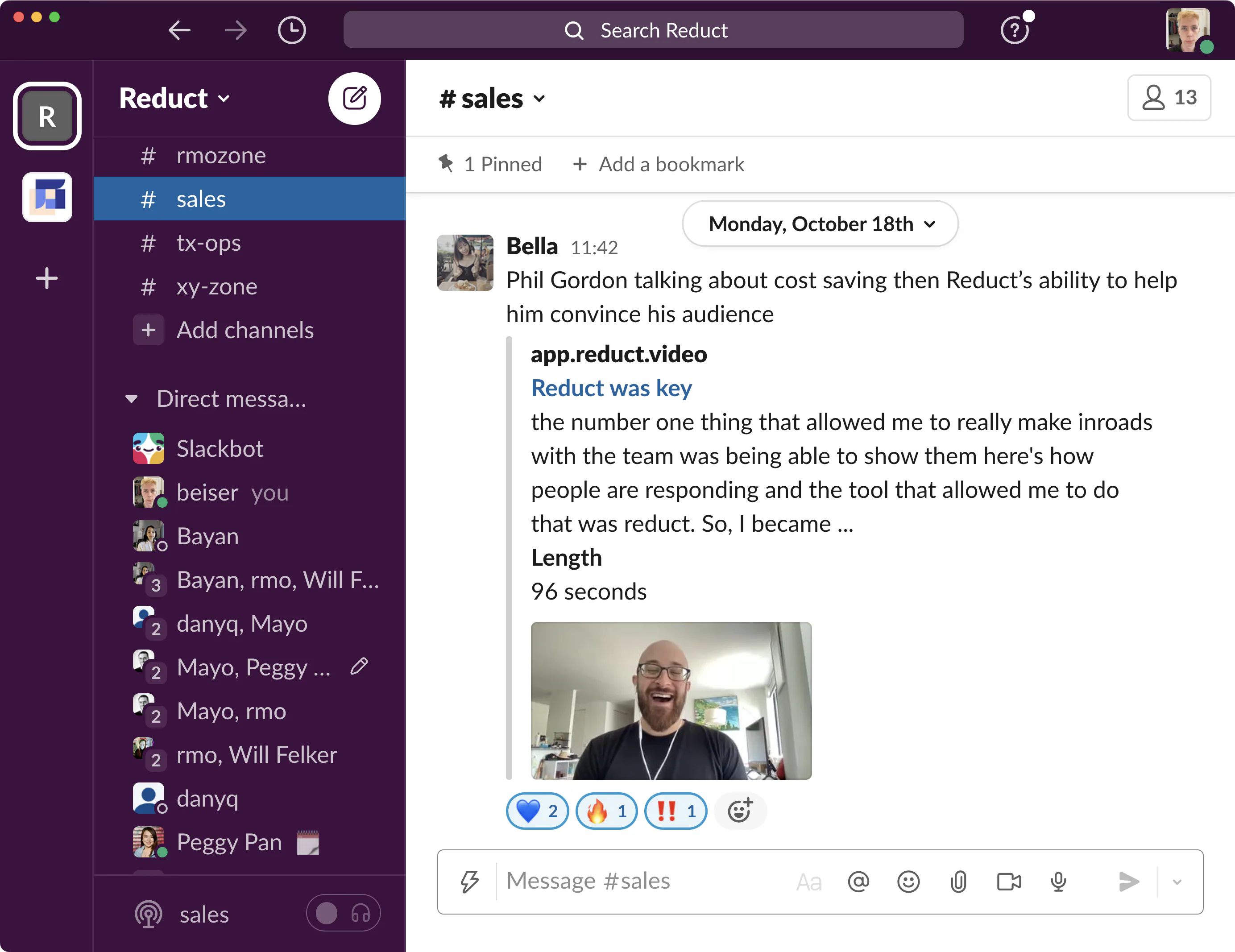Open the emoji picker in composer
The image size is (1235, 952).
click(908, 882)
